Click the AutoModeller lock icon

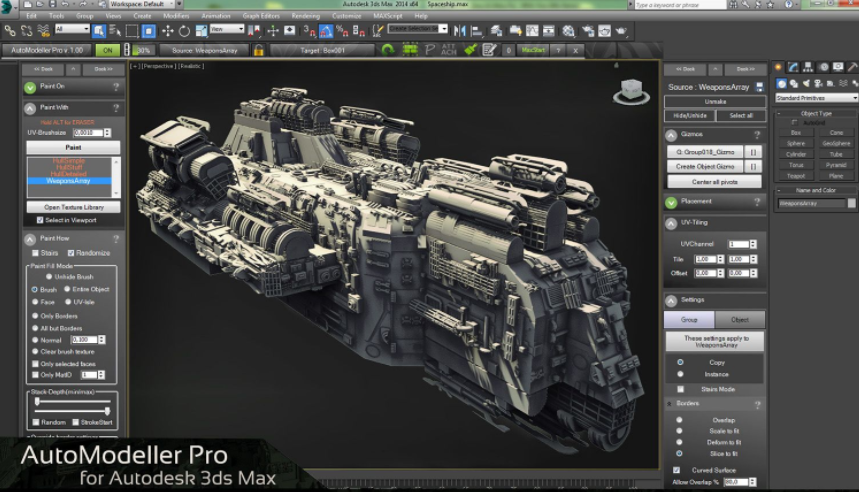259,50
